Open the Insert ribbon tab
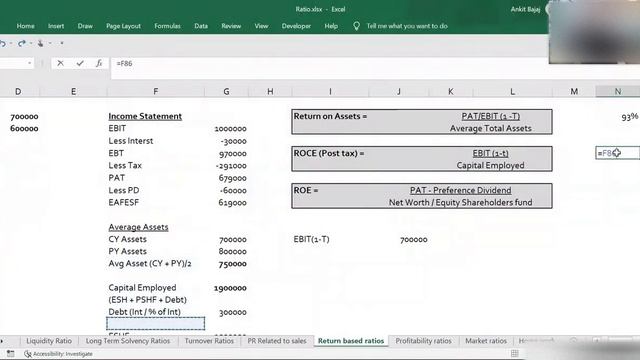Screen dimensions: 640x360 (56, 26)
